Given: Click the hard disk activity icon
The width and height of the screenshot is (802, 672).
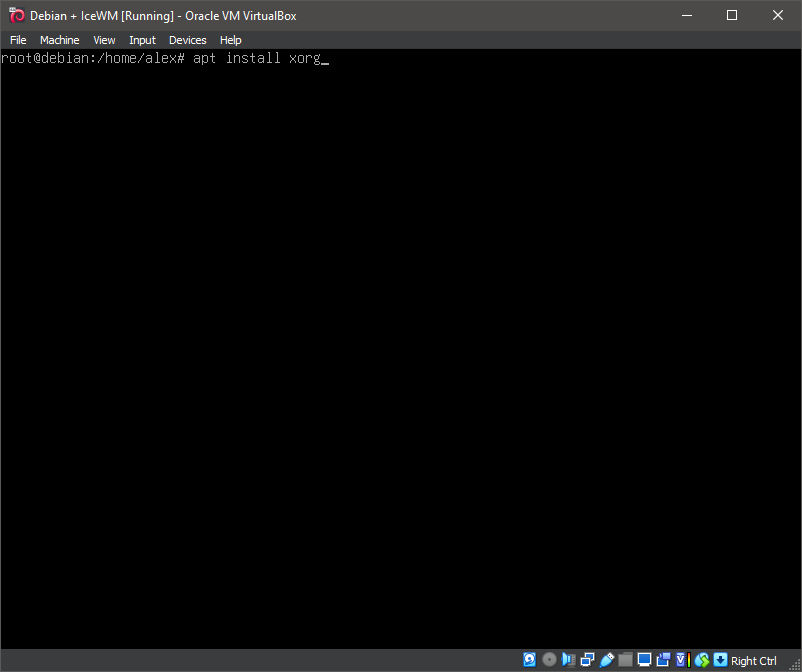Looking at the screenshot, I should 529,660.
